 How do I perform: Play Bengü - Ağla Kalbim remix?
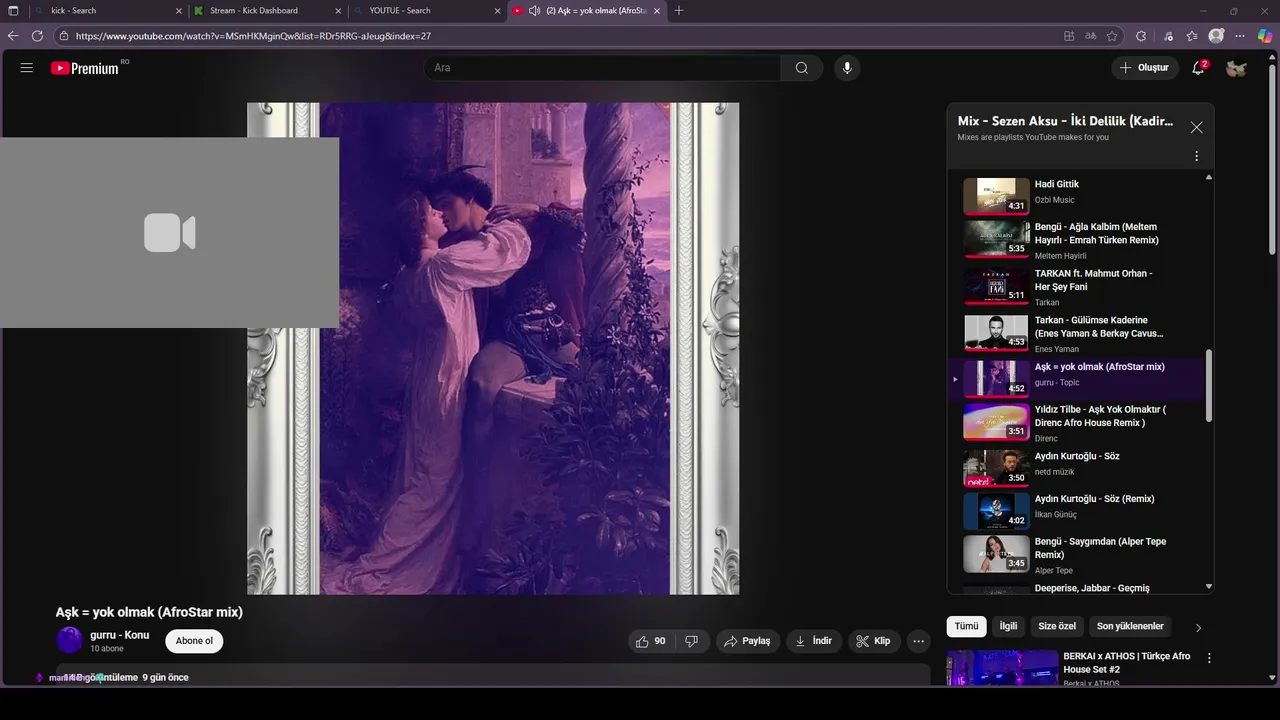click(x=1077, y=240)
